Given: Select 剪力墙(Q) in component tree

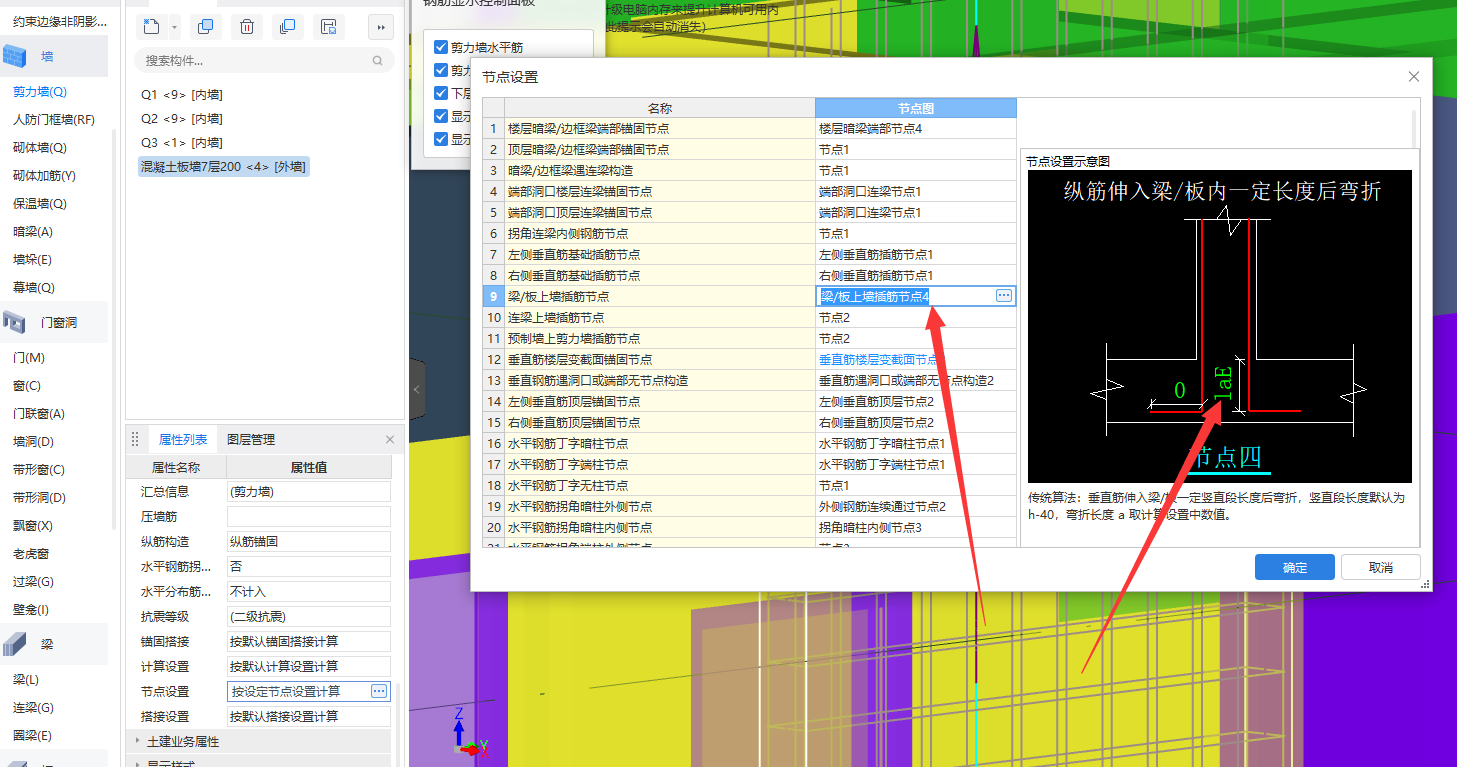Looking at the screenshot, I should tap(40, 91).
